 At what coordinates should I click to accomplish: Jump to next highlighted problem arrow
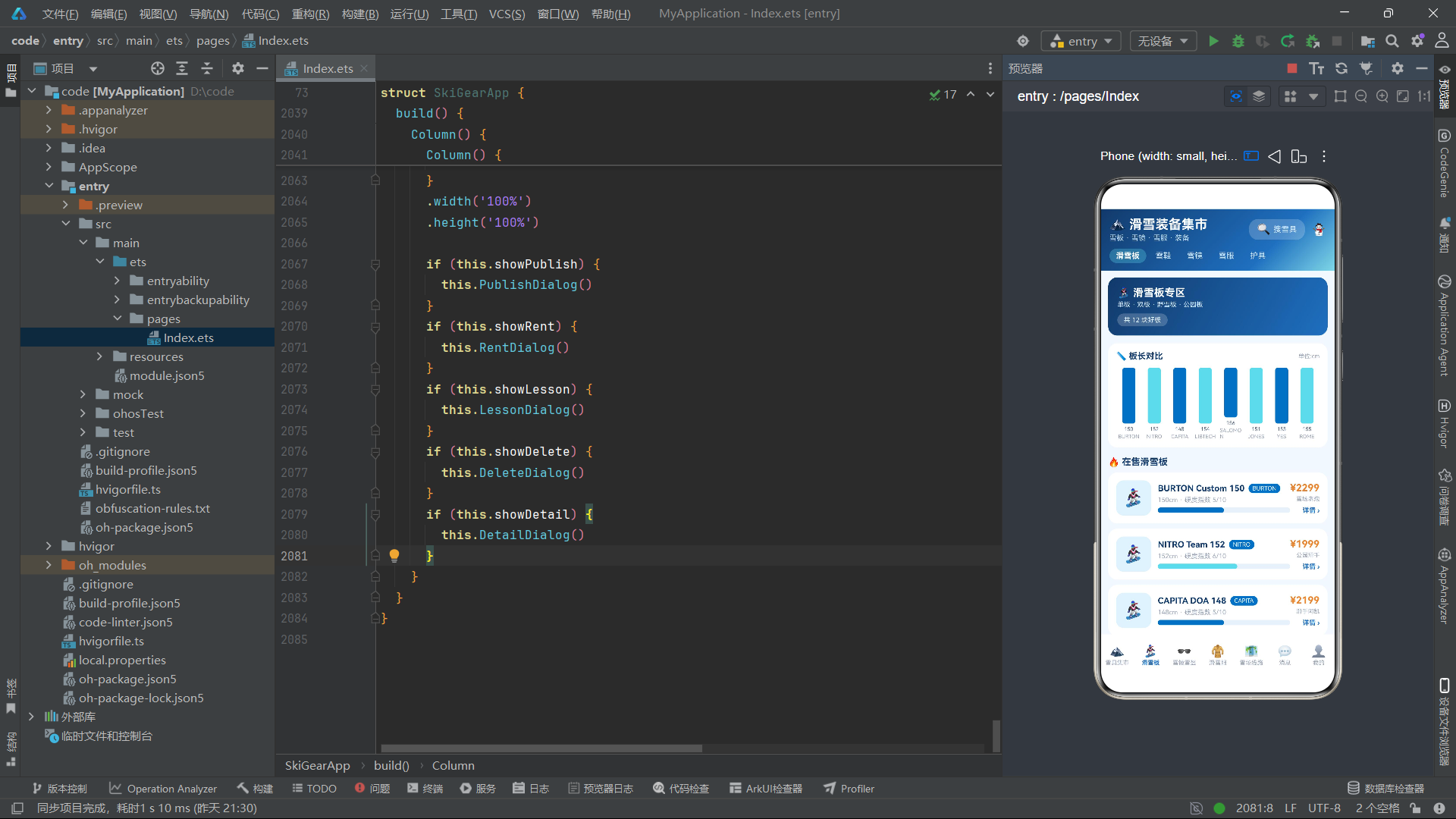[x=990, y=94]
